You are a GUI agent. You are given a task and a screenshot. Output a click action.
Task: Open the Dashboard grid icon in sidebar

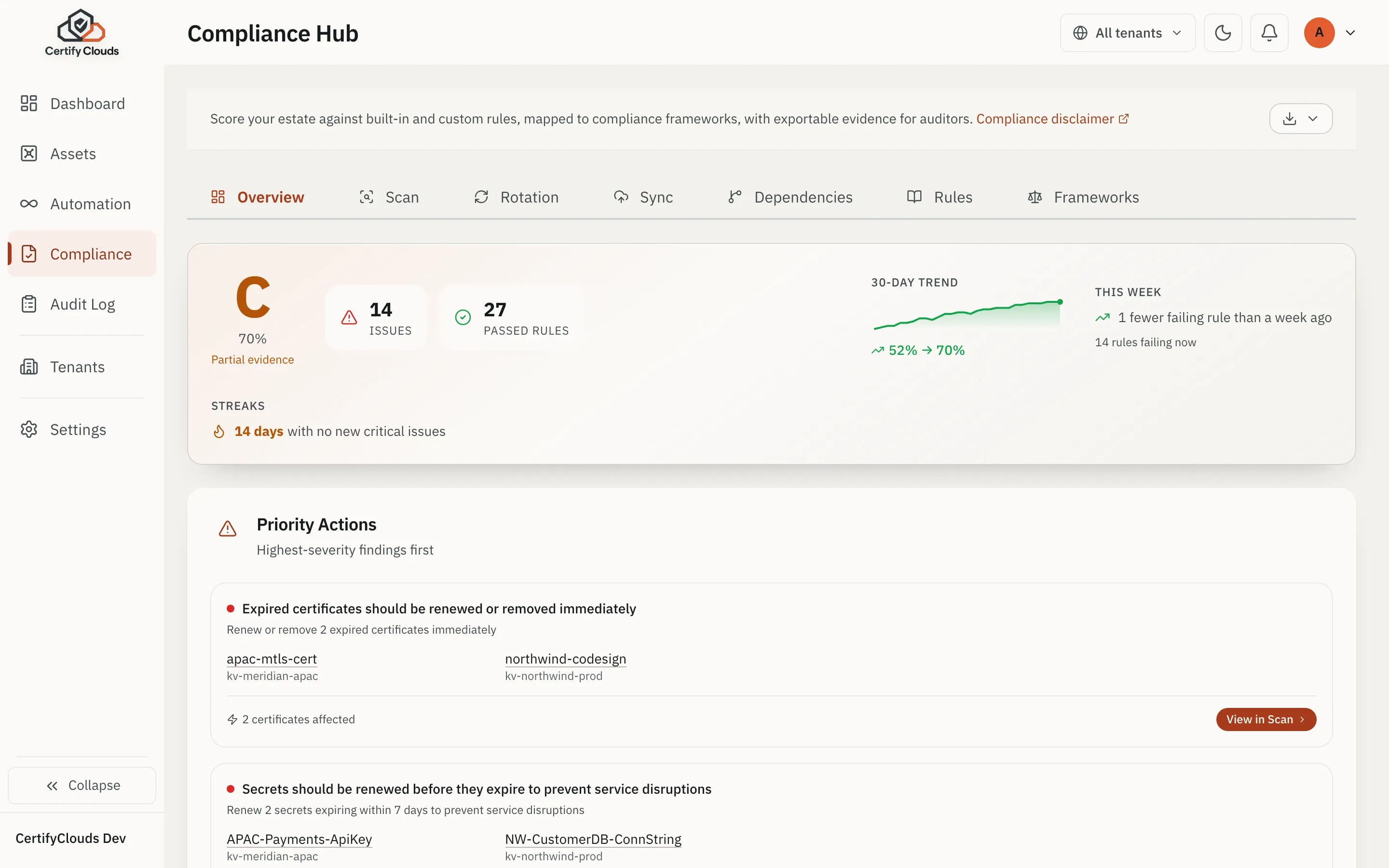click(x=29, y=103)
